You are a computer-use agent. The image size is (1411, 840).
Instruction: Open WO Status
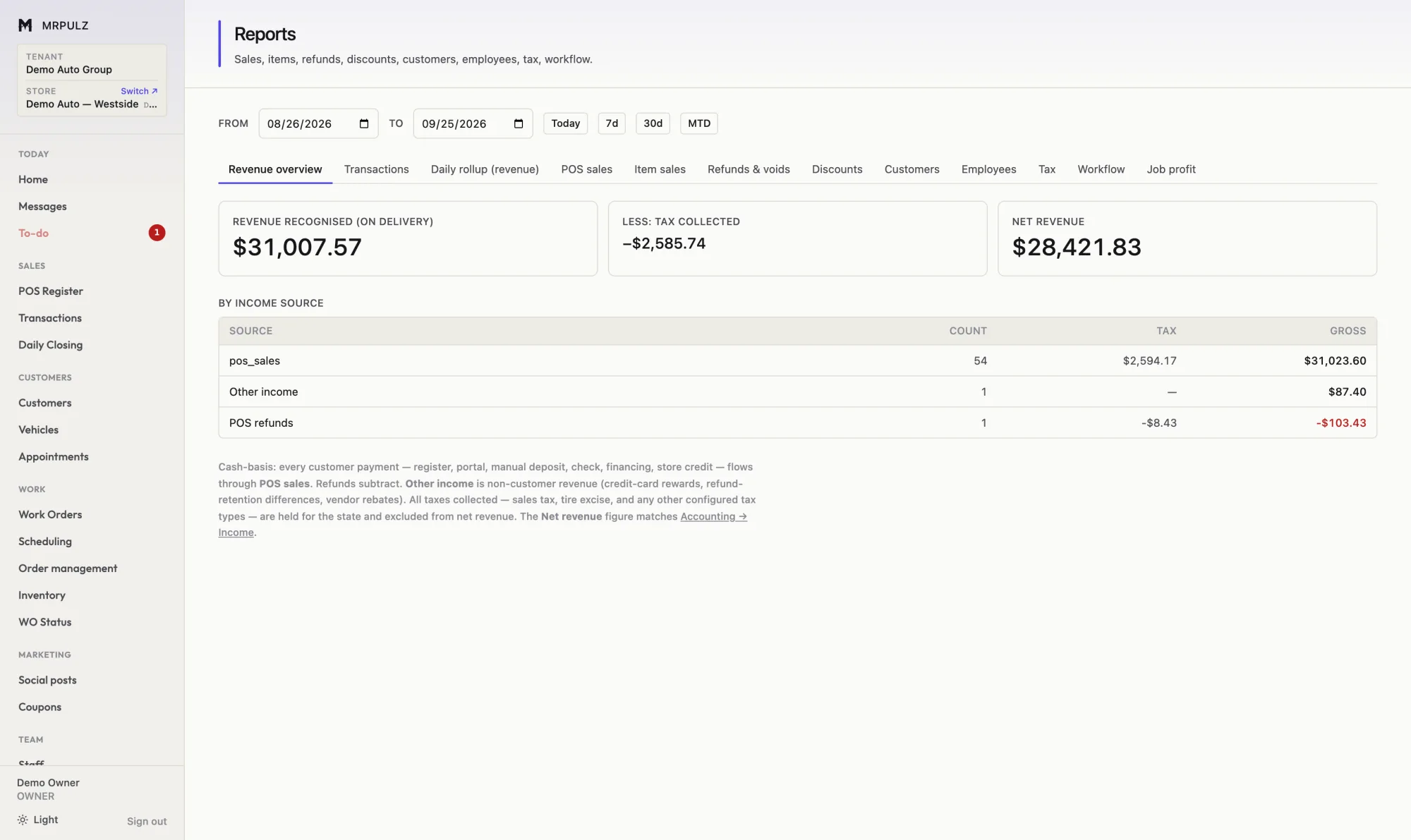point(45,622)
